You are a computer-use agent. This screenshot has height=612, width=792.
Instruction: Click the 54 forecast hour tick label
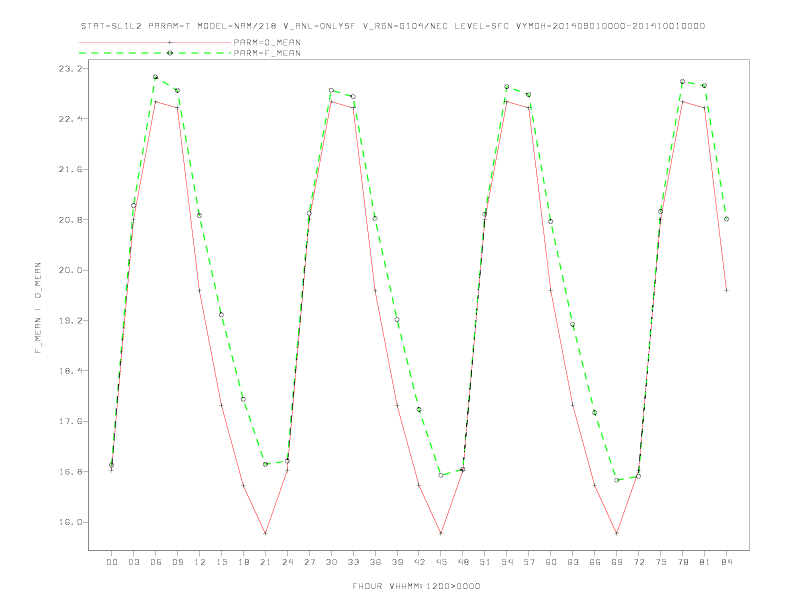tap(507, 562)
